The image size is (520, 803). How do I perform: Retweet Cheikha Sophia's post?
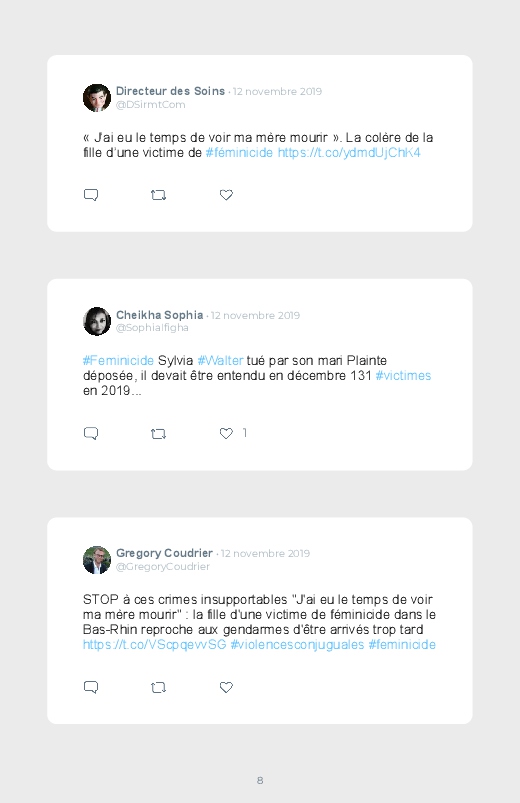[x=158, y=434]
